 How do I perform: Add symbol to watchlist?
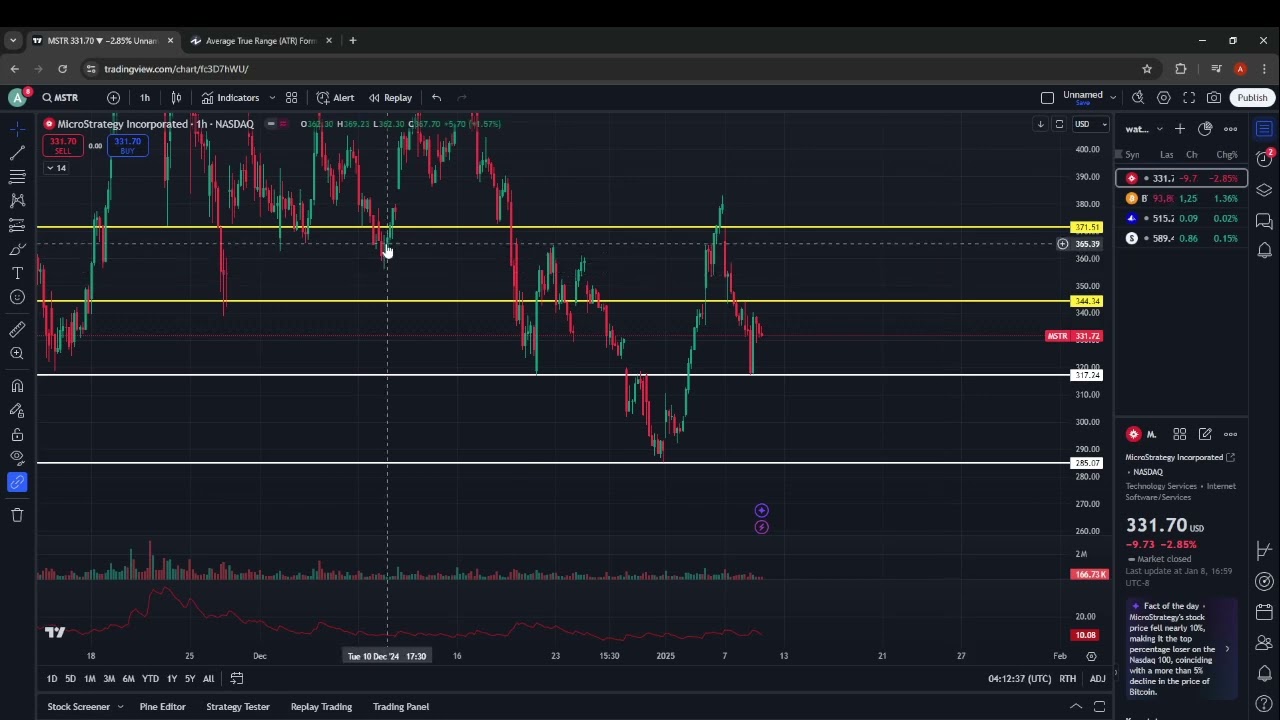(x=1180, y=129)
